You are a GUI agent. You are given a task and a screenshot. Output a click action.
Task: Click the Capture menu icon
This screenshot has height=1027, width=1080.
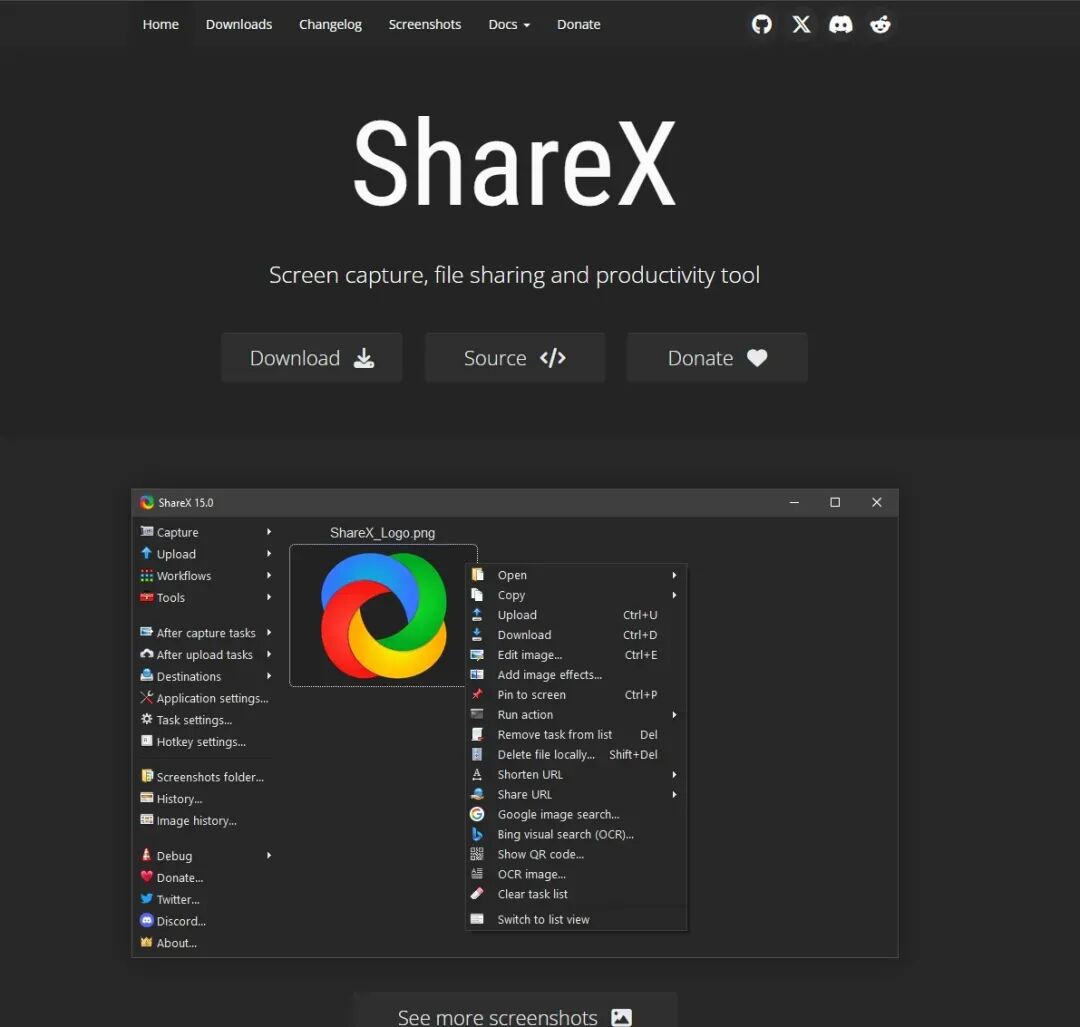click(146, 531)
